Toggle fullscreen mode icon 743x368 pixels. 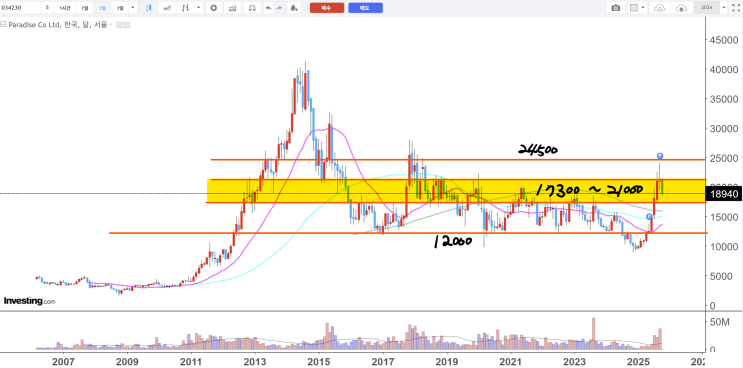(735, 8)
